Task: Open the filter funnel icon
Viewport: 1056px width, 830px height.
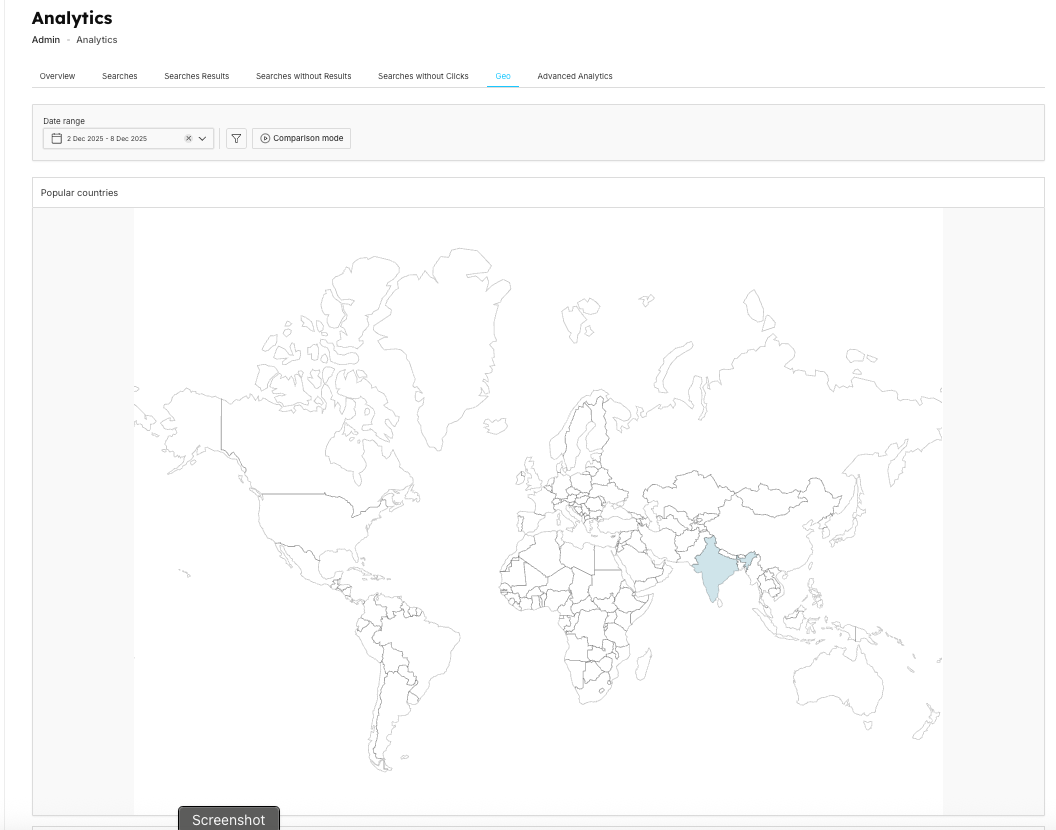Action: (x=236, y=139)
